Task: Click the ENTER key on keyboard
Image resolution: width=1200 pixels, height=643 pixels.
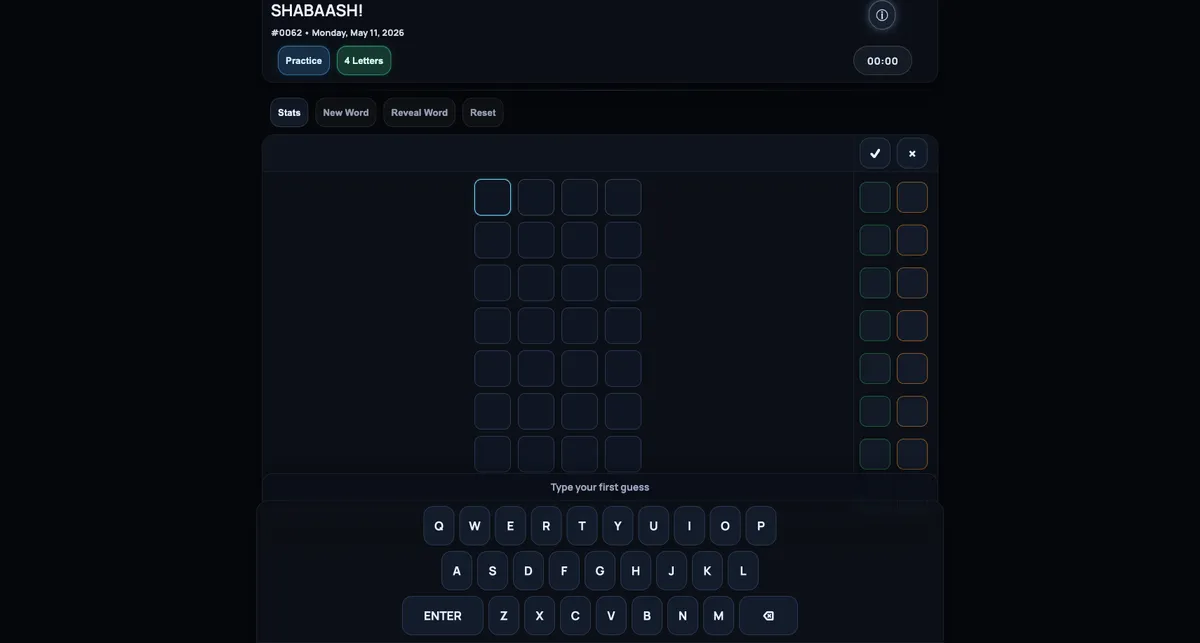Action: (443, 616)
